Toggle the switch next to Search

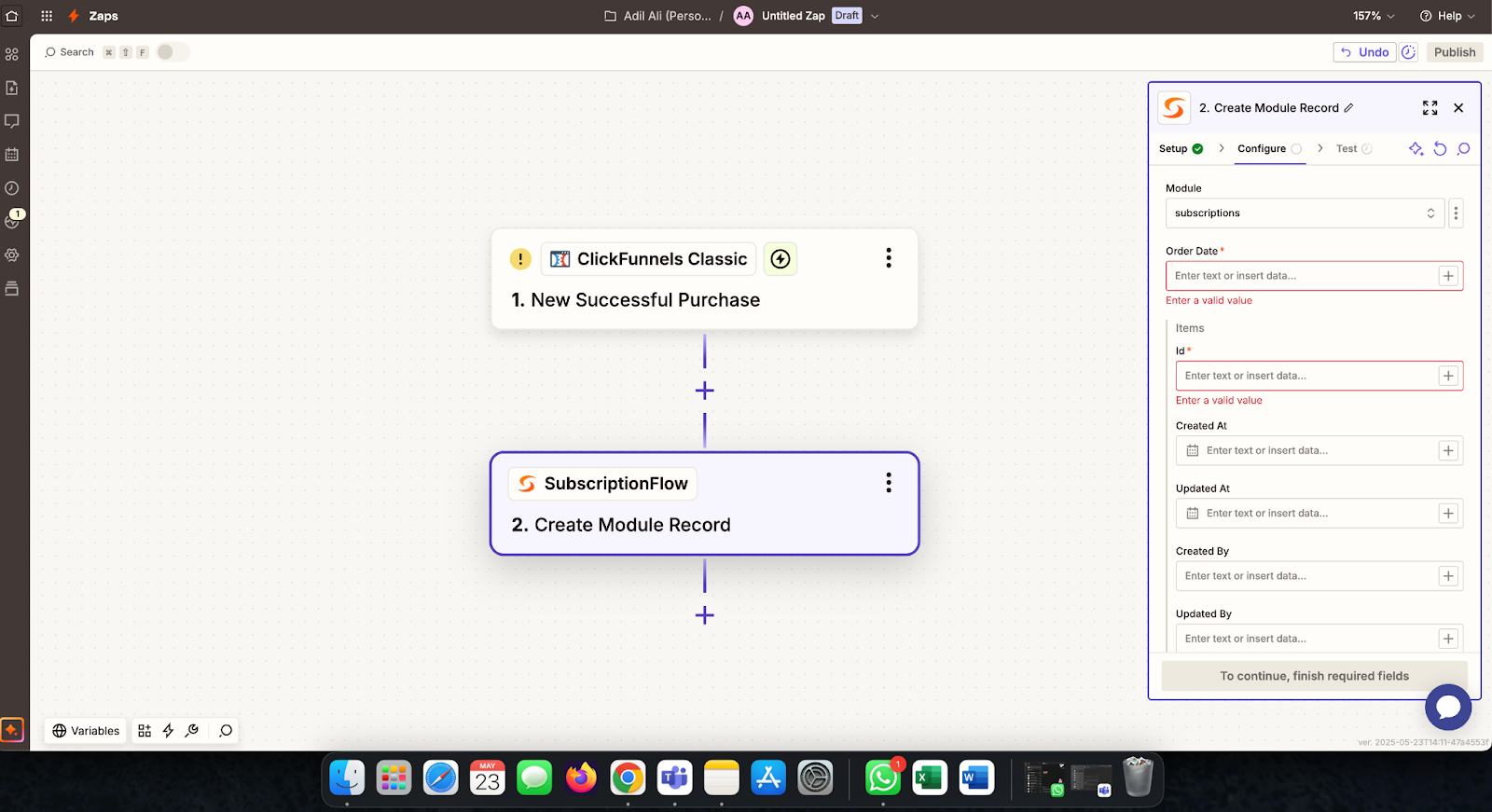(x=173, y=52)
